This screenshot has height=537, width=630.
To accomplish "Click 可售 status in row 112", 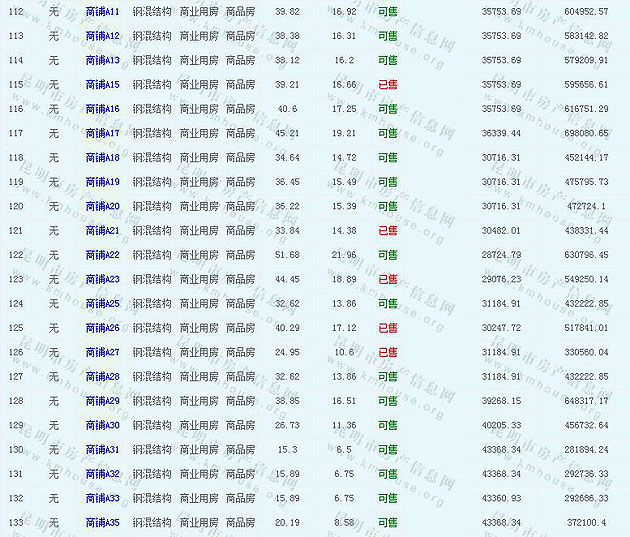I will point(387,11).
